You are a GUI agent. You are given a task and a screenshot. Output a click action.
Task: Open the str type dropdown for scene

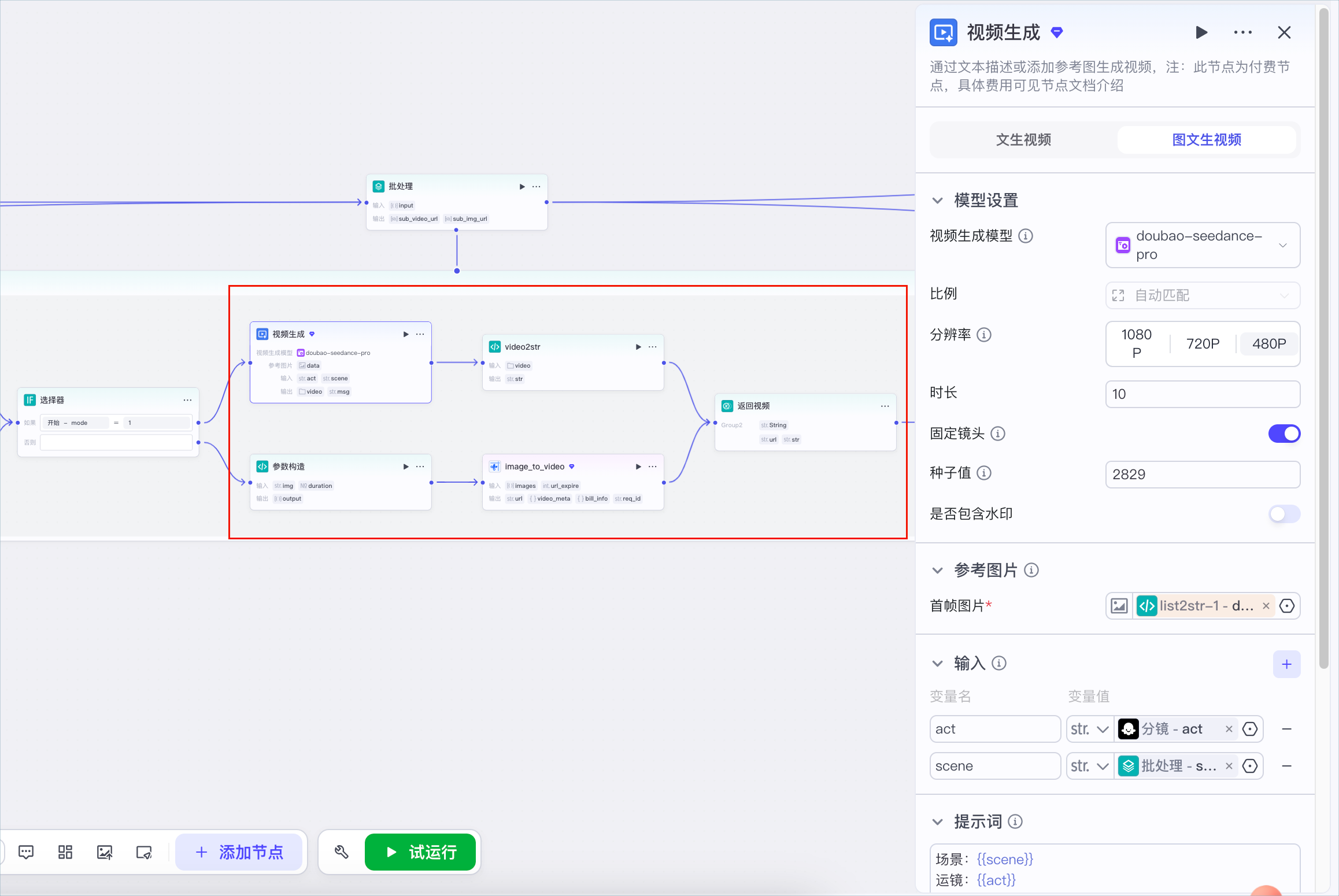point(1090,766)
